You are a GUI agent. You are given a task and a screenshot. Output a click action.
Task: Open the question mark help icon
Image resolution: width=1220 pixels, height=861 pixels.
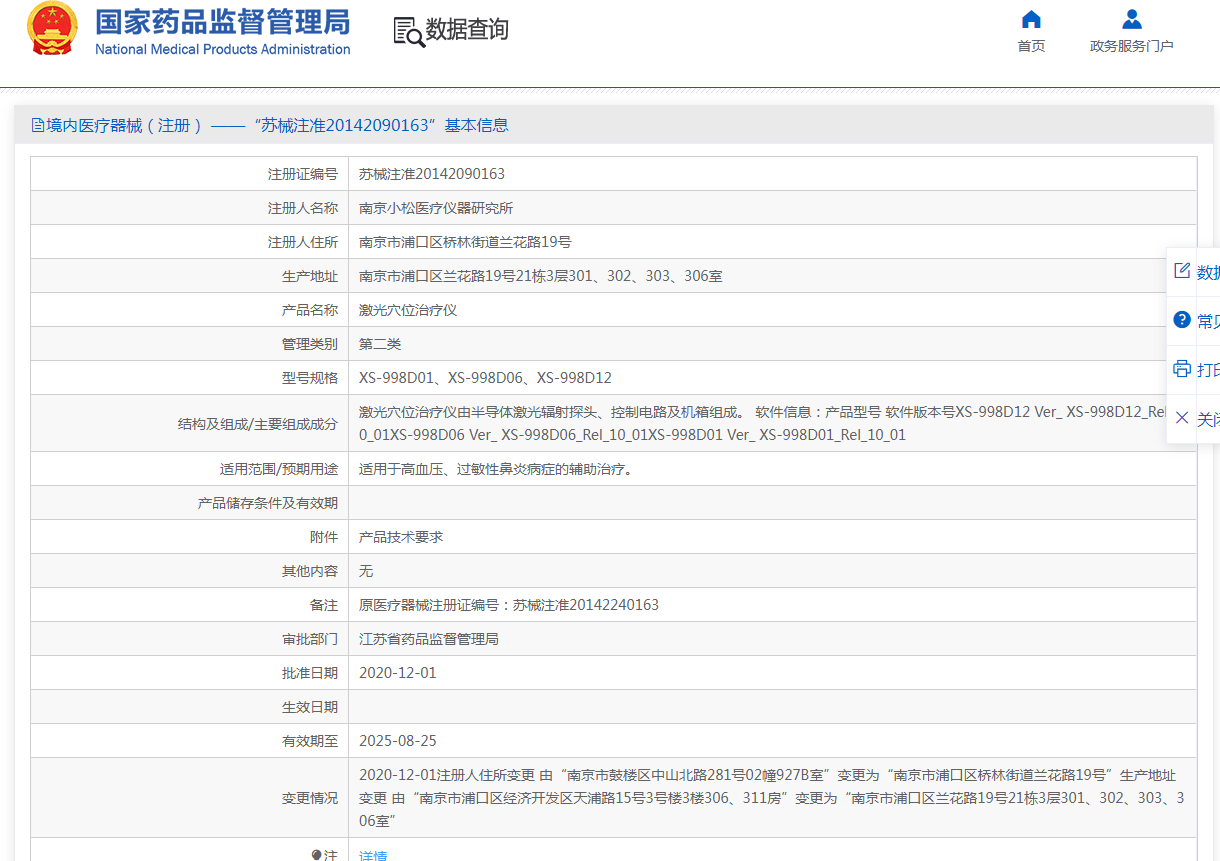pos(1181,320)
